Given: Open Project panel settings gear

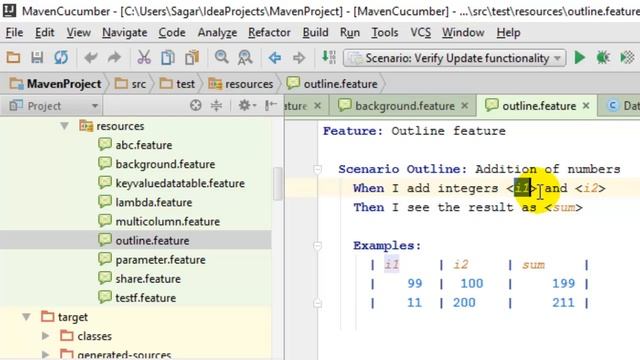Looking at the screenshot, I should click(x=247, y=106).
